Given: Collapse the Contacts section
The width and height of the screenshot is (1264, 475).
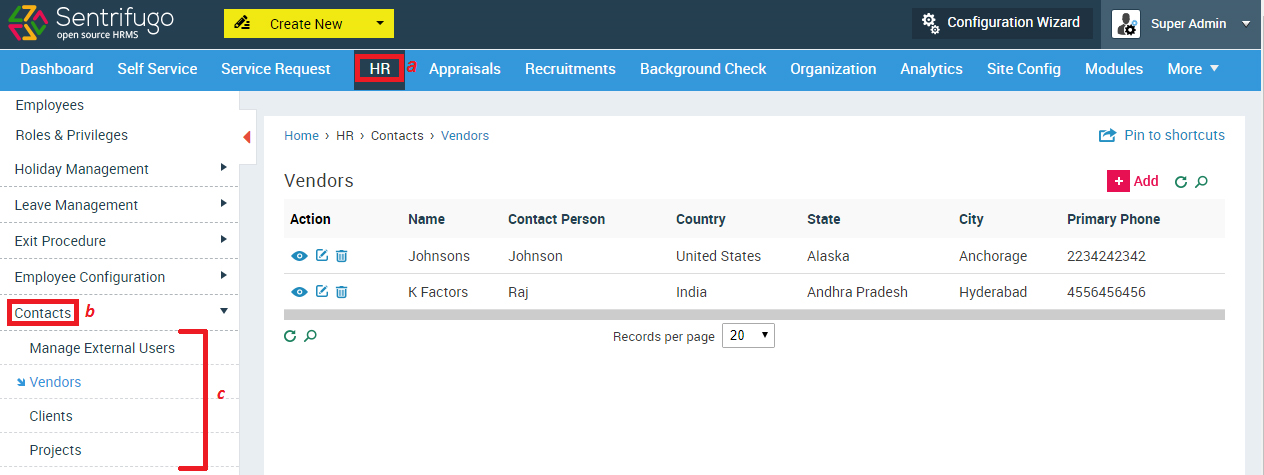Looking at the screenshot, I should click(119, 313).
